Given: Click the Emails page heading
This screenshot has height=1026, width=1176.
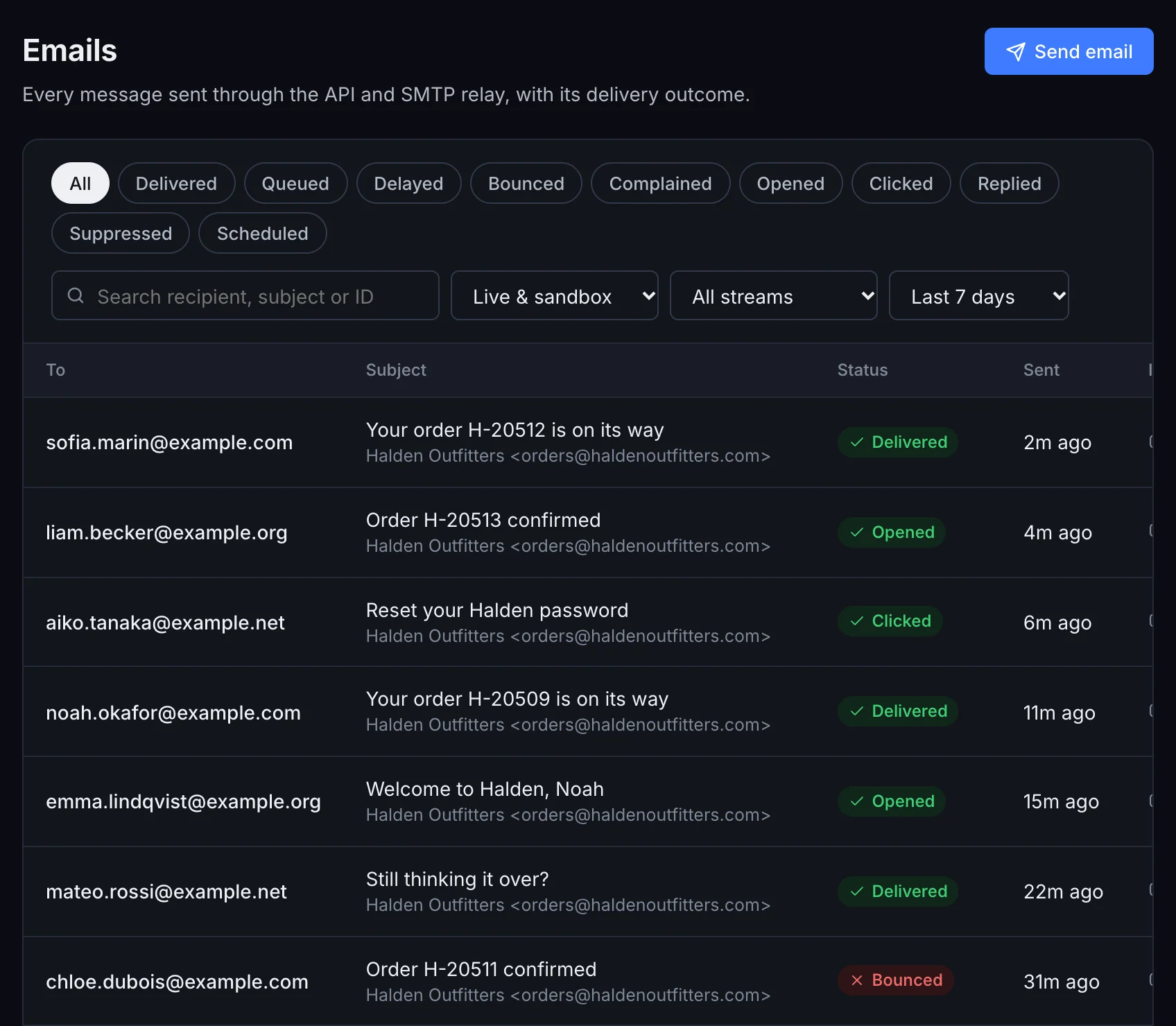Looking at the screenshot, I should click(69, 50).
